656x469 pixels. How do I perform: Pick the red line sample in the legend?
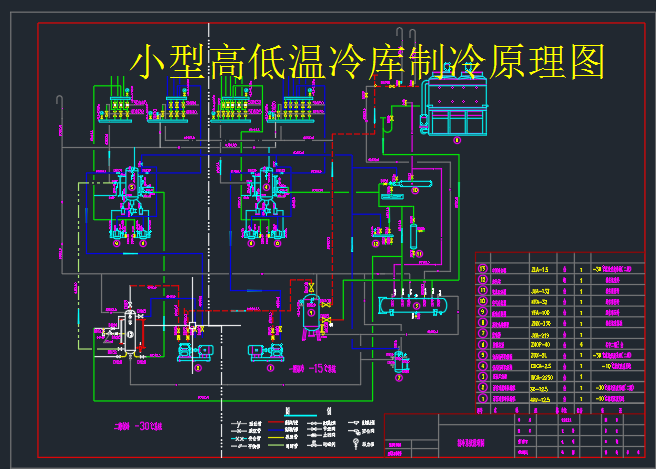(276, 423)
